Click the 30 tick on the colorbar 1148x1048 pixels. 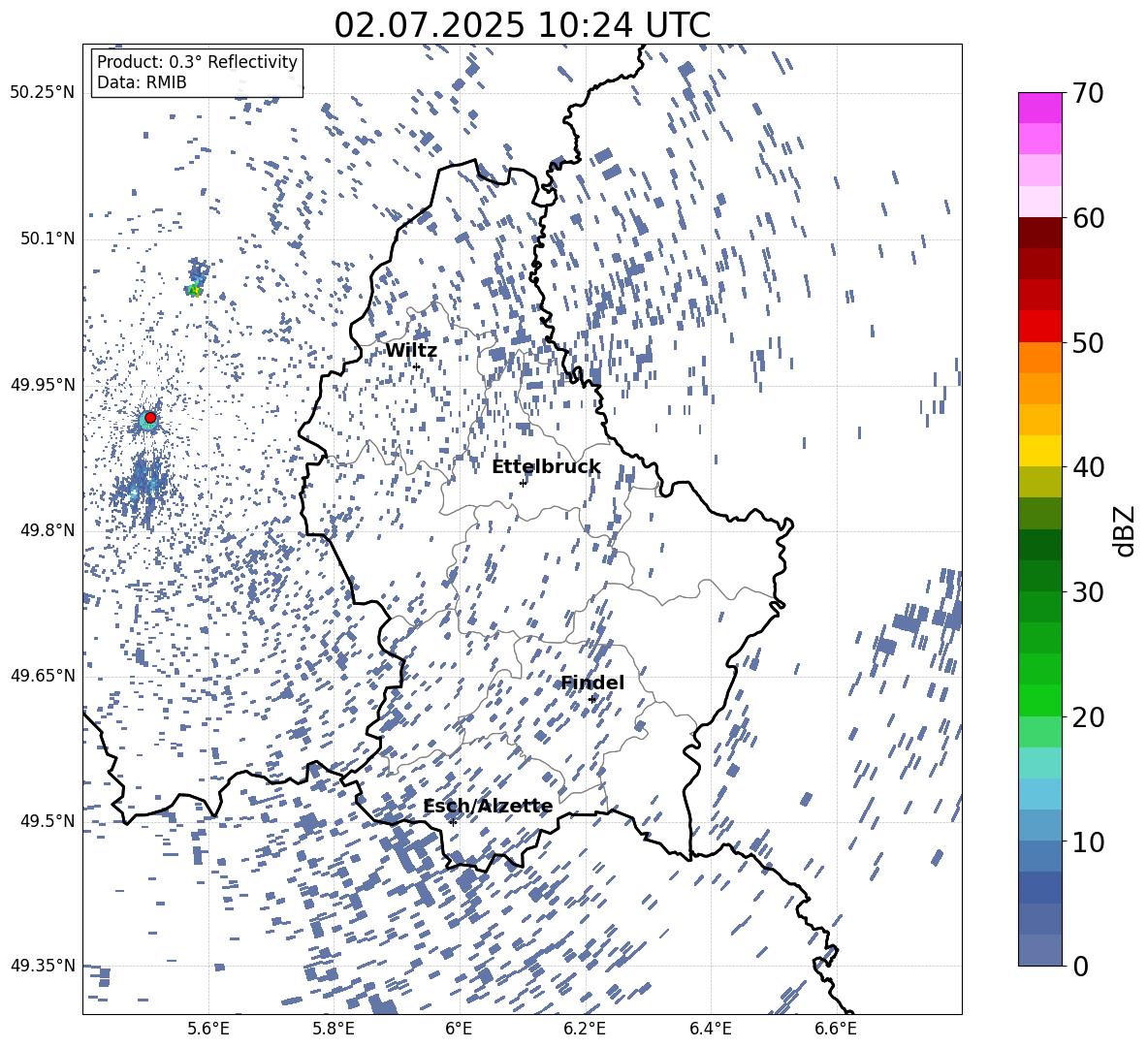click(x=1088, y=591)
